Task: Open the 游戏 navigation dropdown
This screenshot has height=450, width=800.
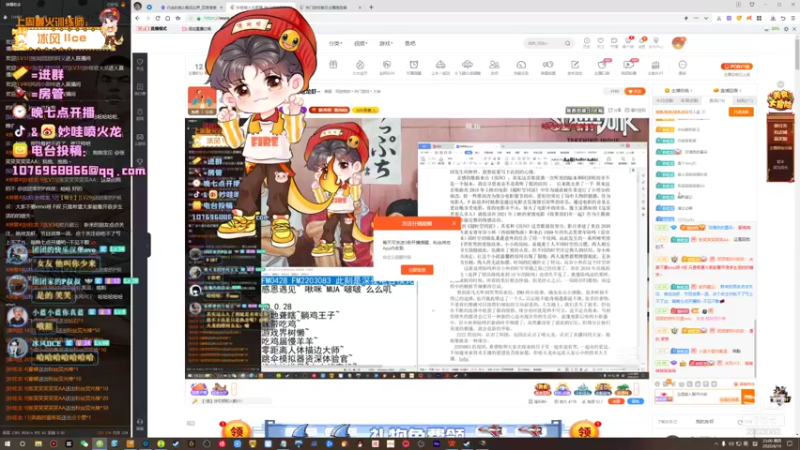Action: (x=386, y=43)
